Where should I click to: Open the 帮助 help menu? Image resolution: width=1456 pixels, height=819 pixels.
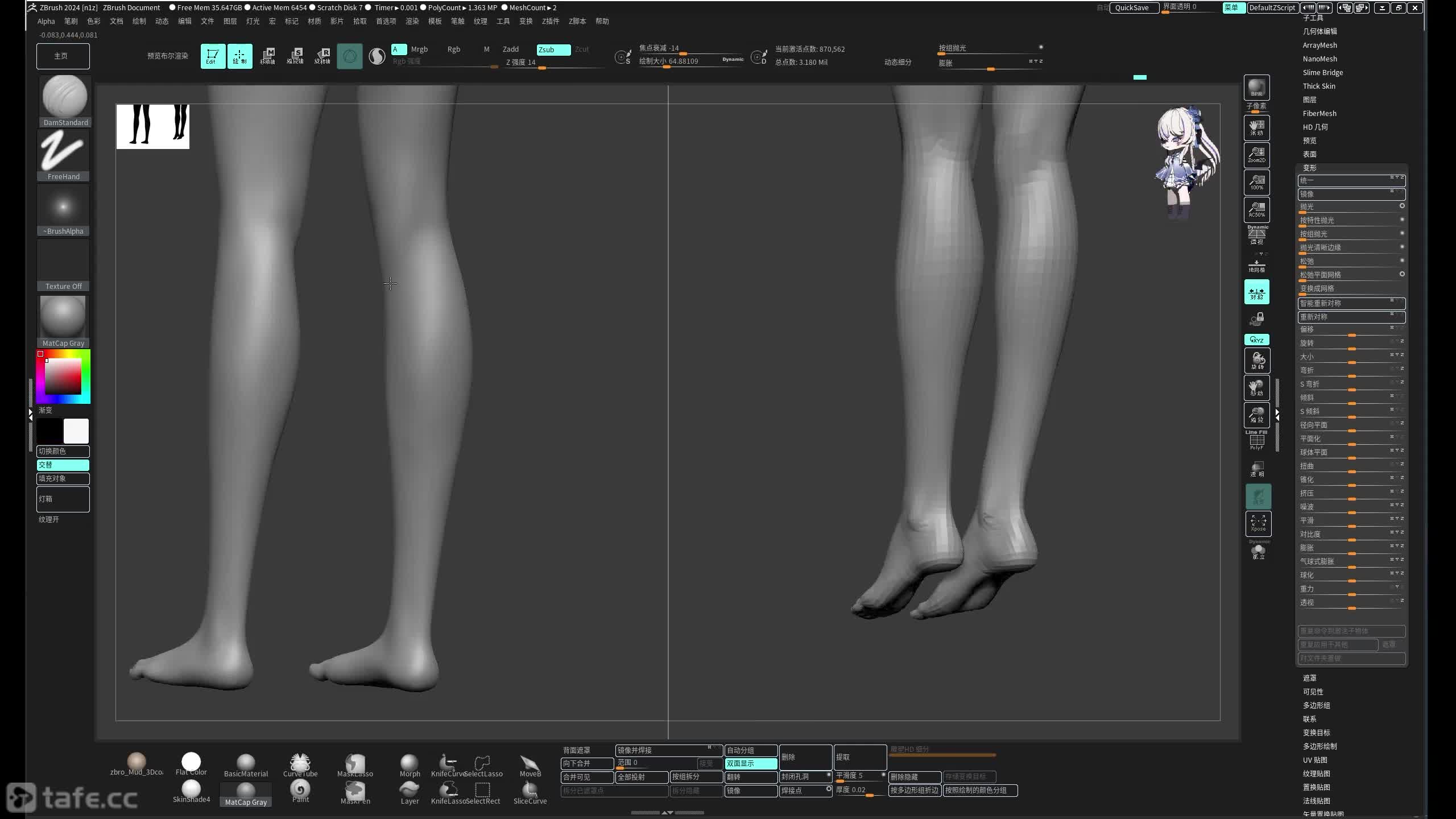tap(602, 21)
